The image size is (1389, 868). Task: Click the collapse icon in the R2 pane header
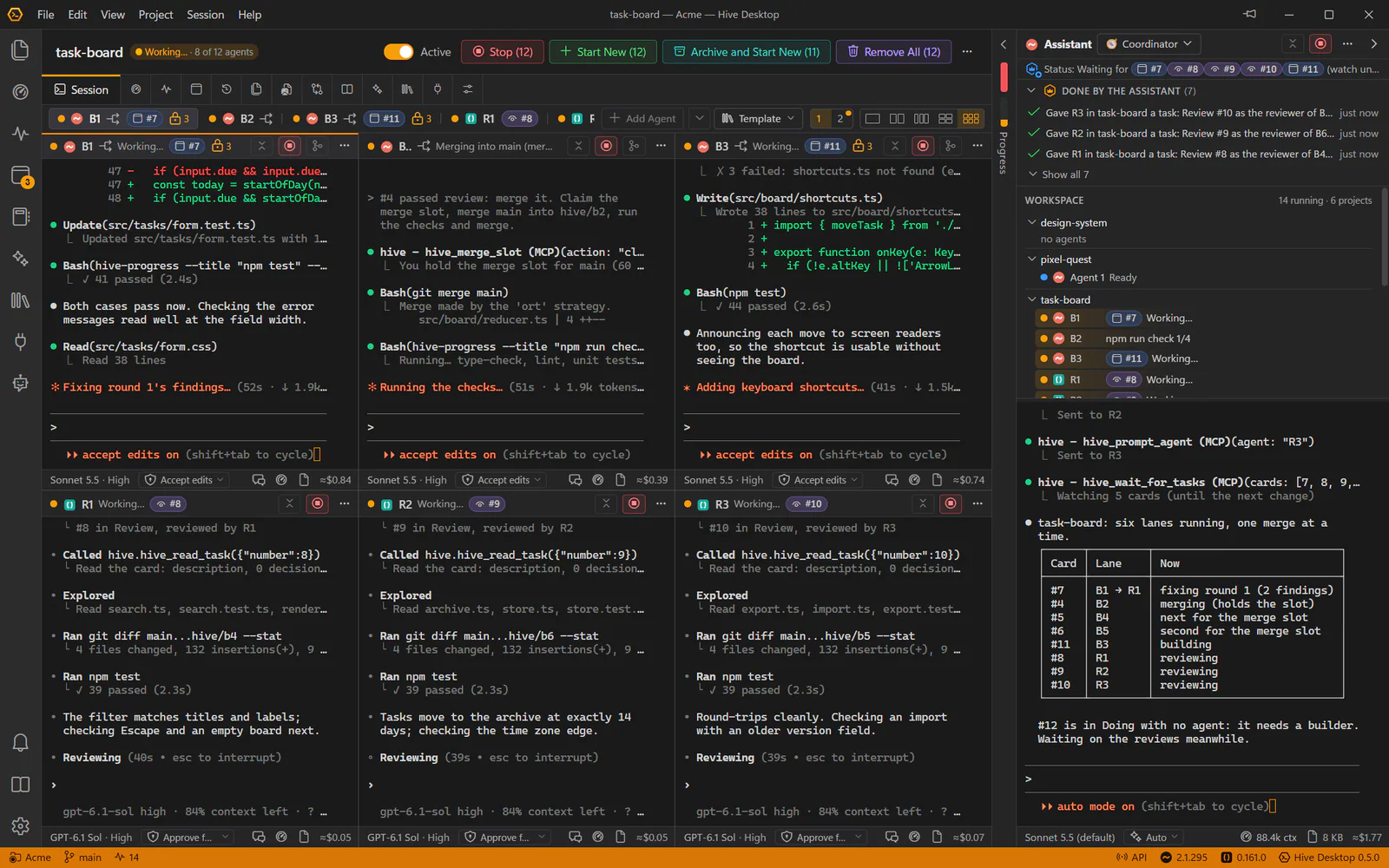coord(606,504)
